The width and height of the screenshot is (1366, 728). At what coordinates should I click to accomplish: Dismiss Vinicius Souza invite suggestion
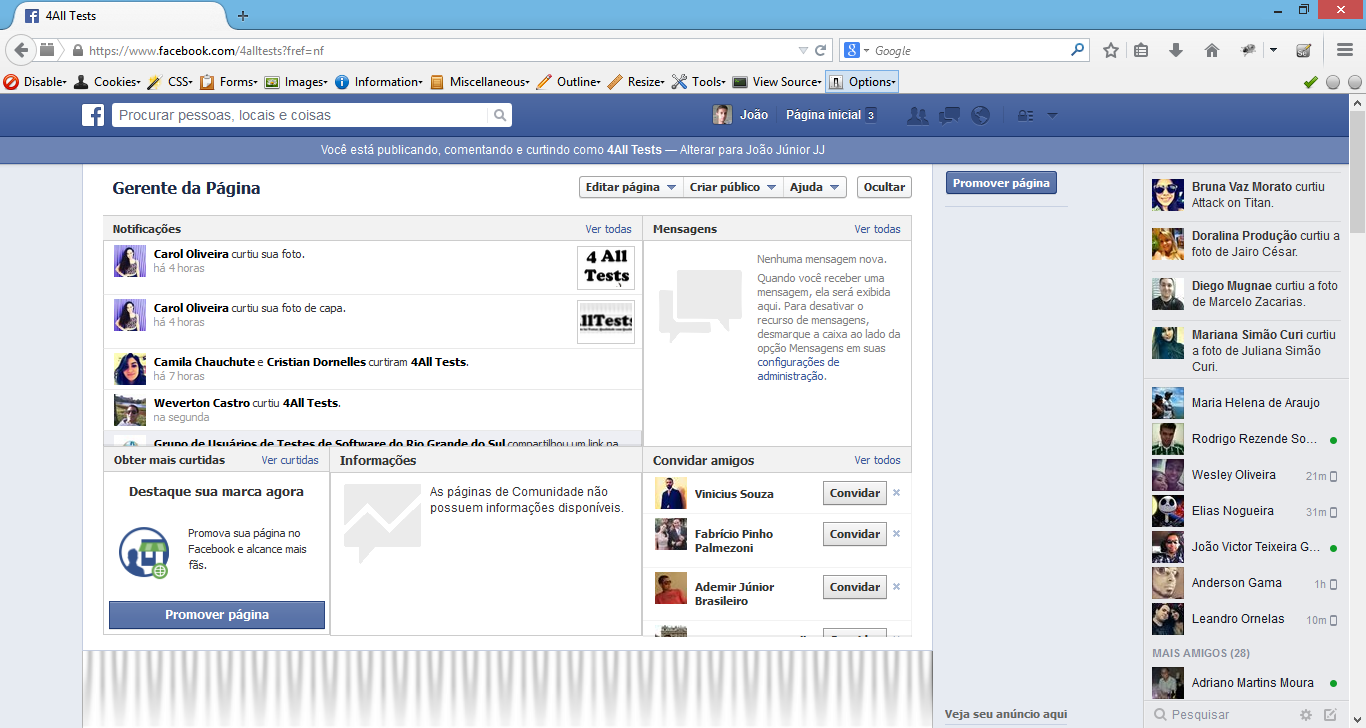896,492
